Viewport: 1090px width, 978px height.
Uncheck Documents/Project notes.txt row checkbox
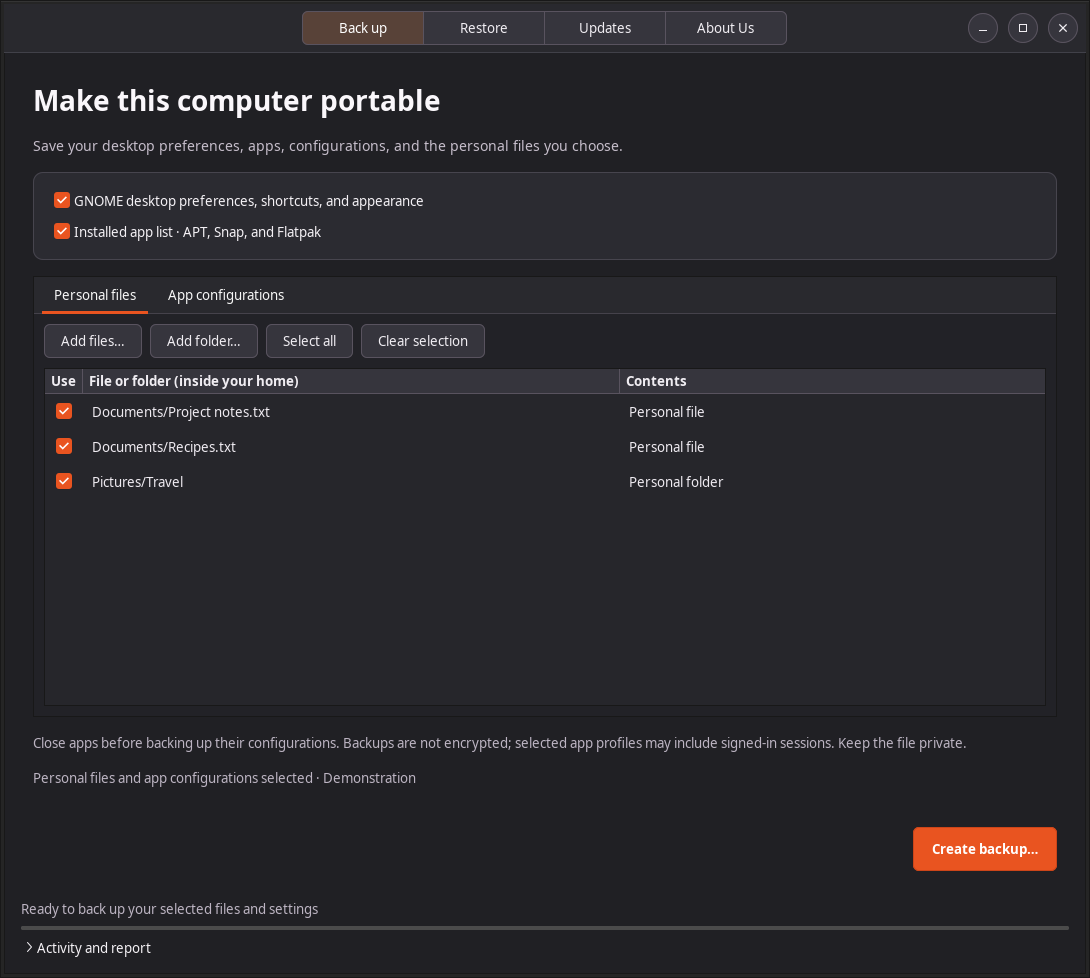point(64,411)
